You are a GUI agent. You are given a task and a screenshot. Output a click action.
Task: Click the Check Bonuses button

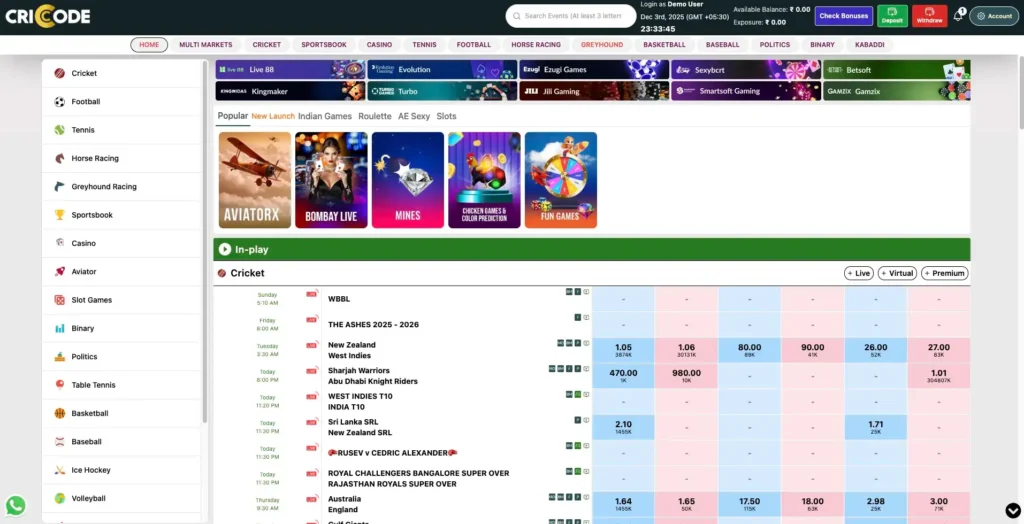click(843, 16)
